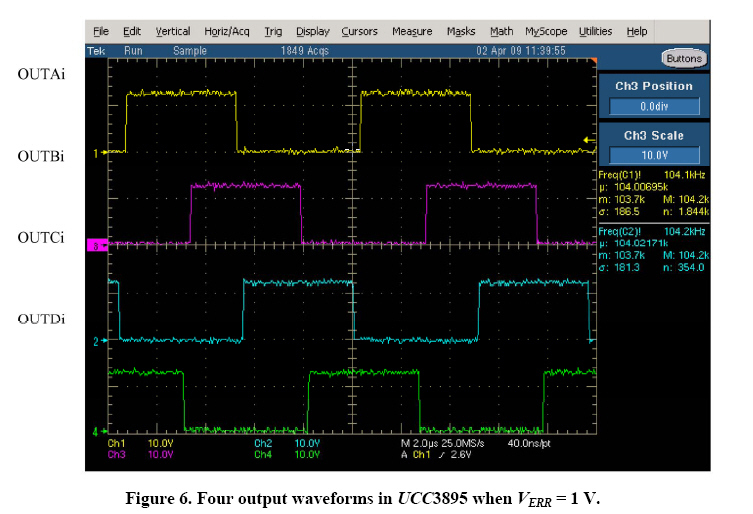753x514 pixels.
Task: Select the magenta channel 3 ground marker
Action: tap(97, 245)
